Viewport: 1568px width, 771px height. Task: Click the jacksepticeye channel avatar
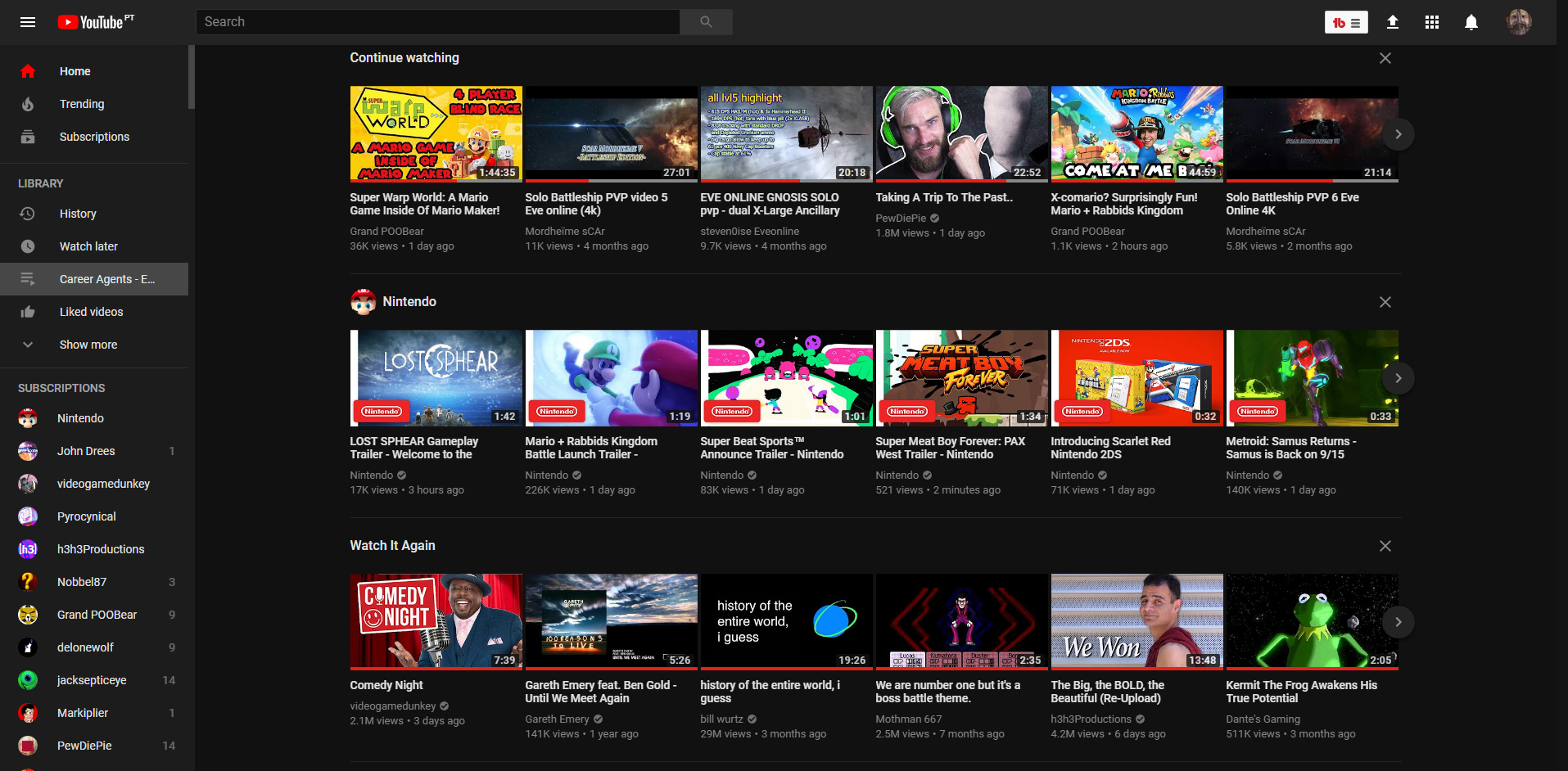pos(28,680)
